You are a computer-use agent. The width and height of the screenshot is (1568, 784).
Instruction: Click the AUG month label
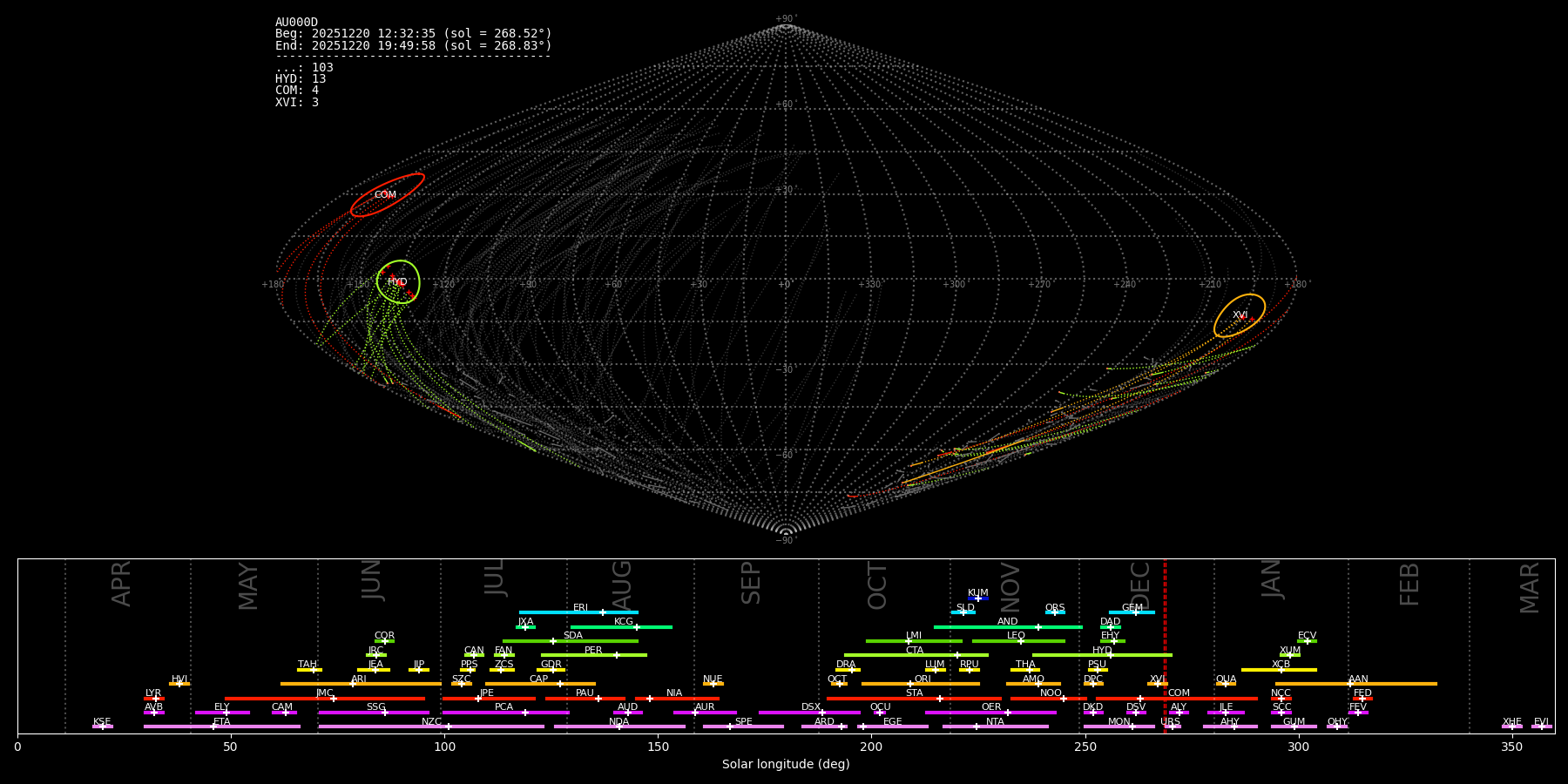click(622, 585)
